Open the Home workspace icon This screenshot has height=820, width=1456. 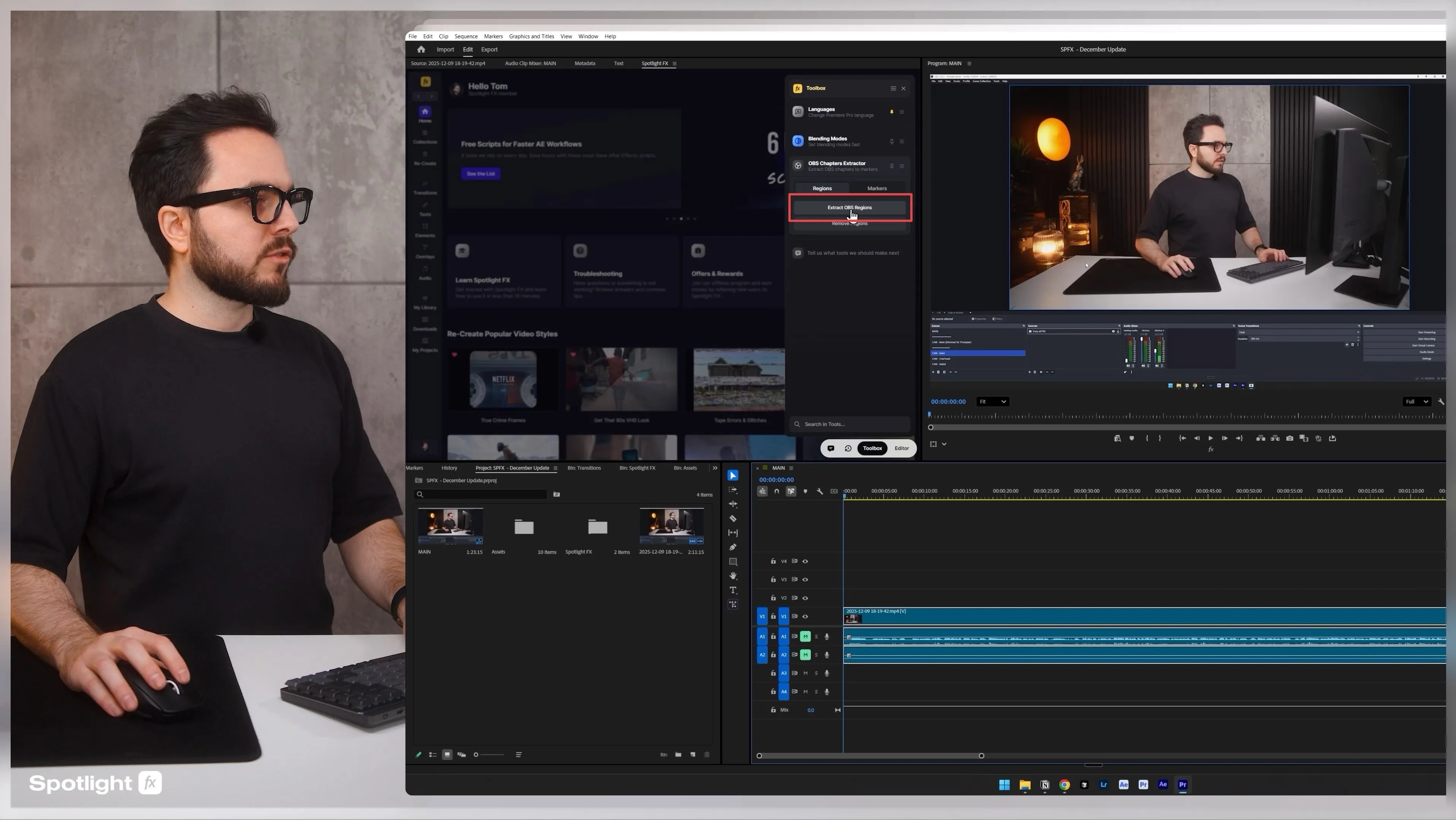point(420,49)
